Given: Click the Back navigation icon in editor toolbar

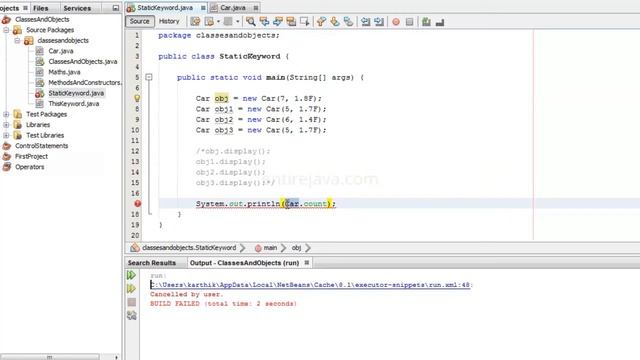Looking at the screenshot, I should 209,22.
